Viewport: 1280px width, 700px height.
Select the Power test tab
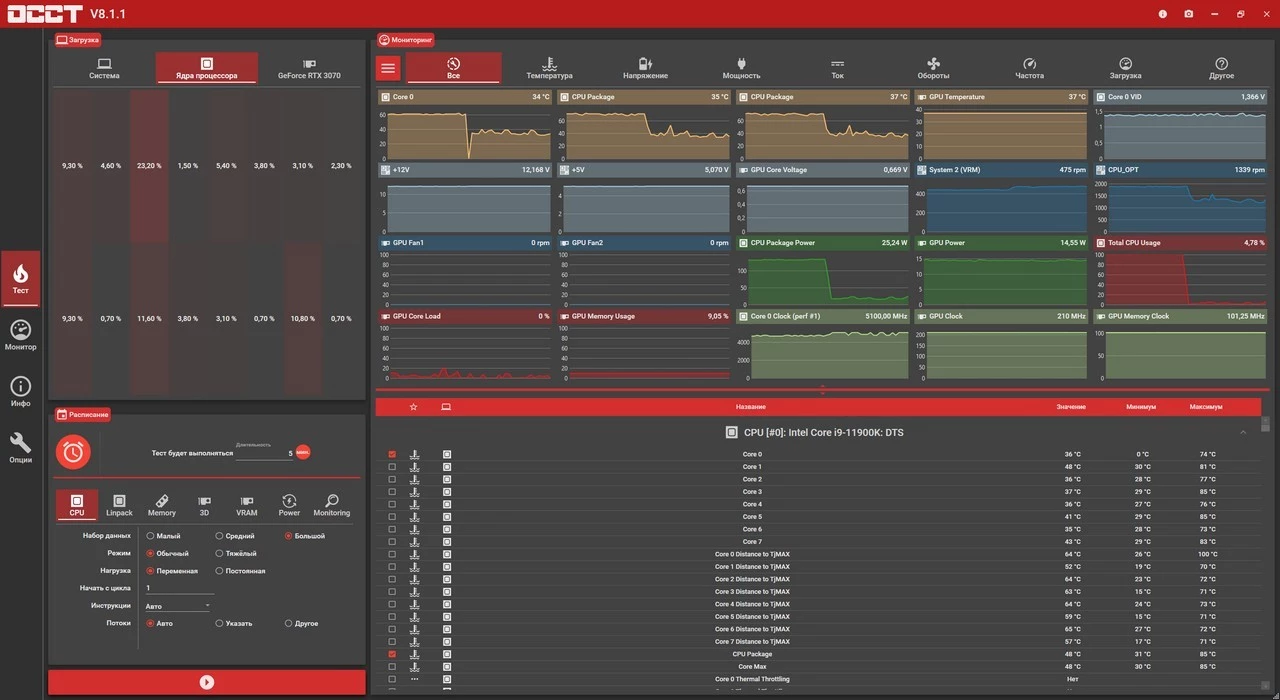click(289, 505)
